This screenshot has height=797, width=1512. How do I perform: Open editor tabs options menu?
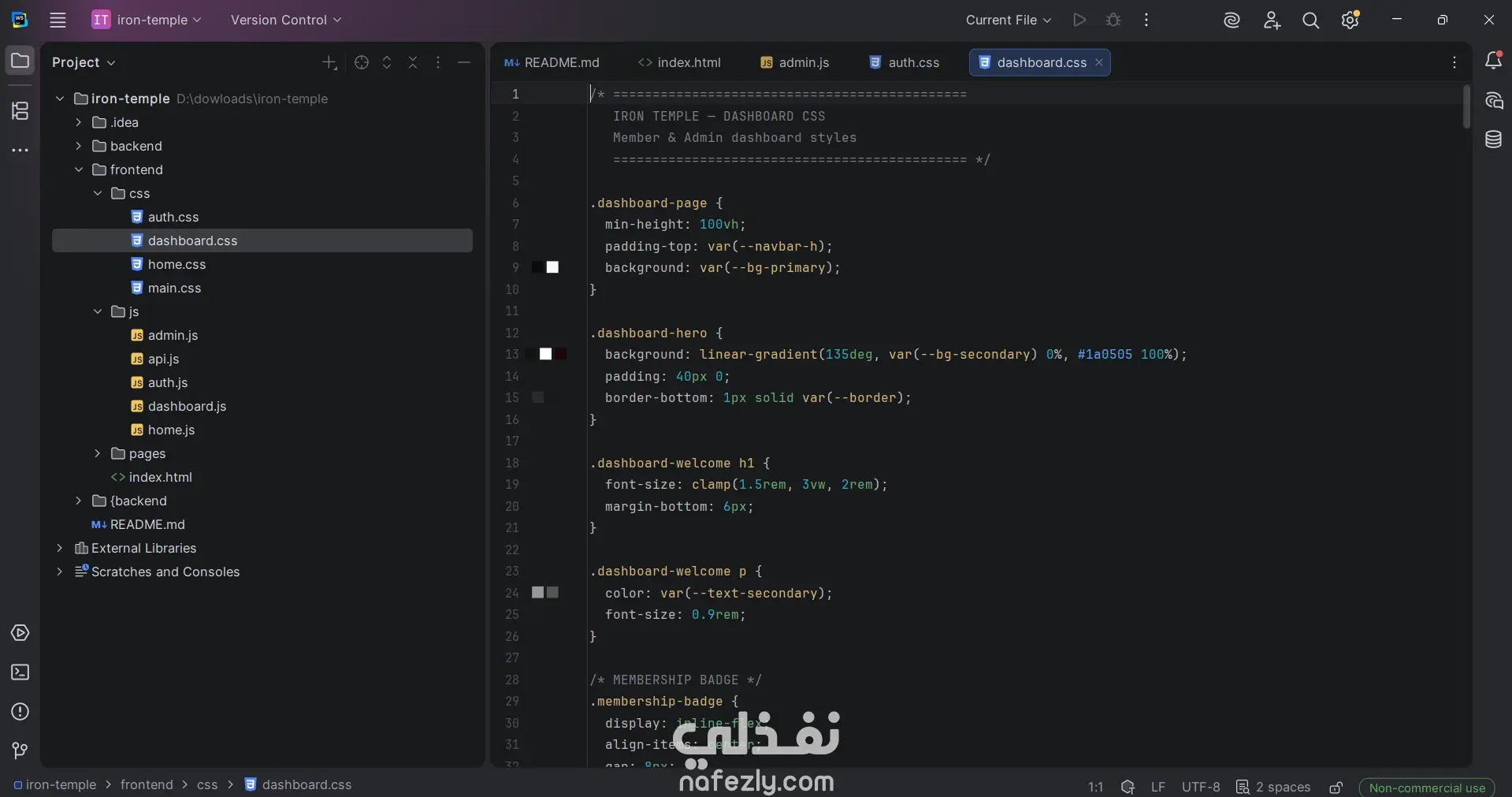(1454, 62)
